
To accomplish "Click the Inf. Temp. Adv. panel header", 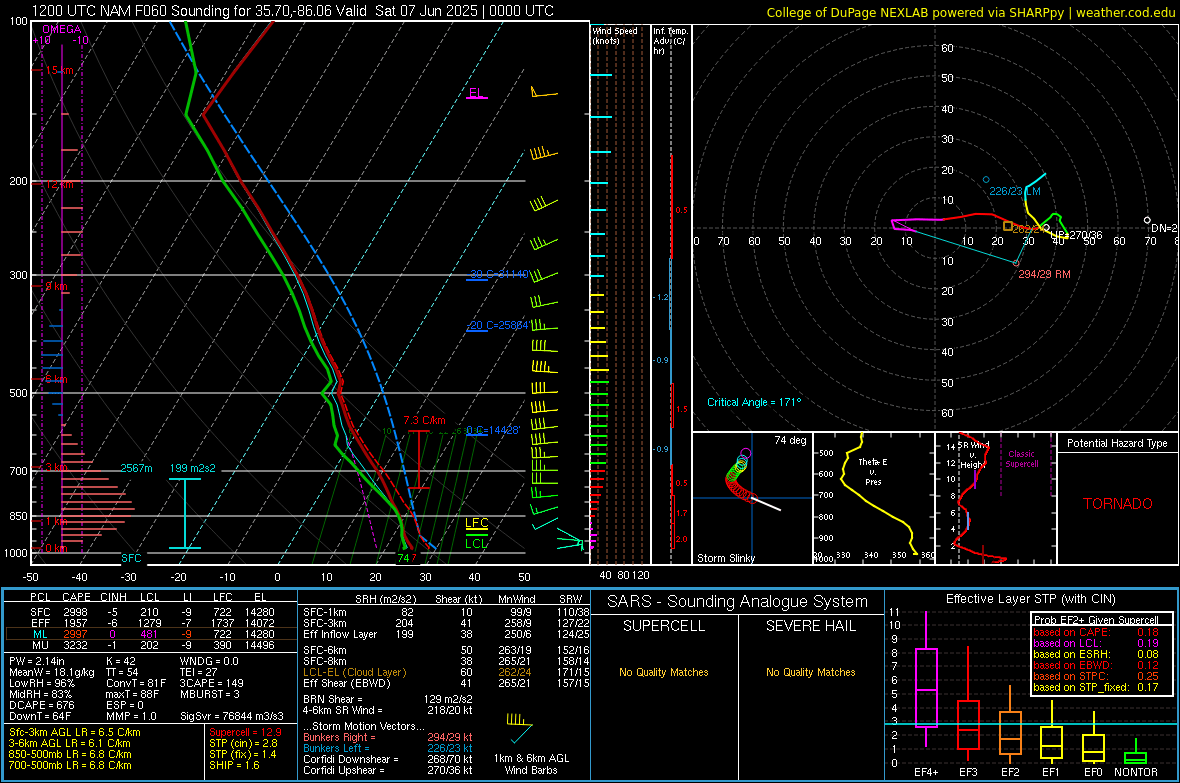I will tap(670, 41).
